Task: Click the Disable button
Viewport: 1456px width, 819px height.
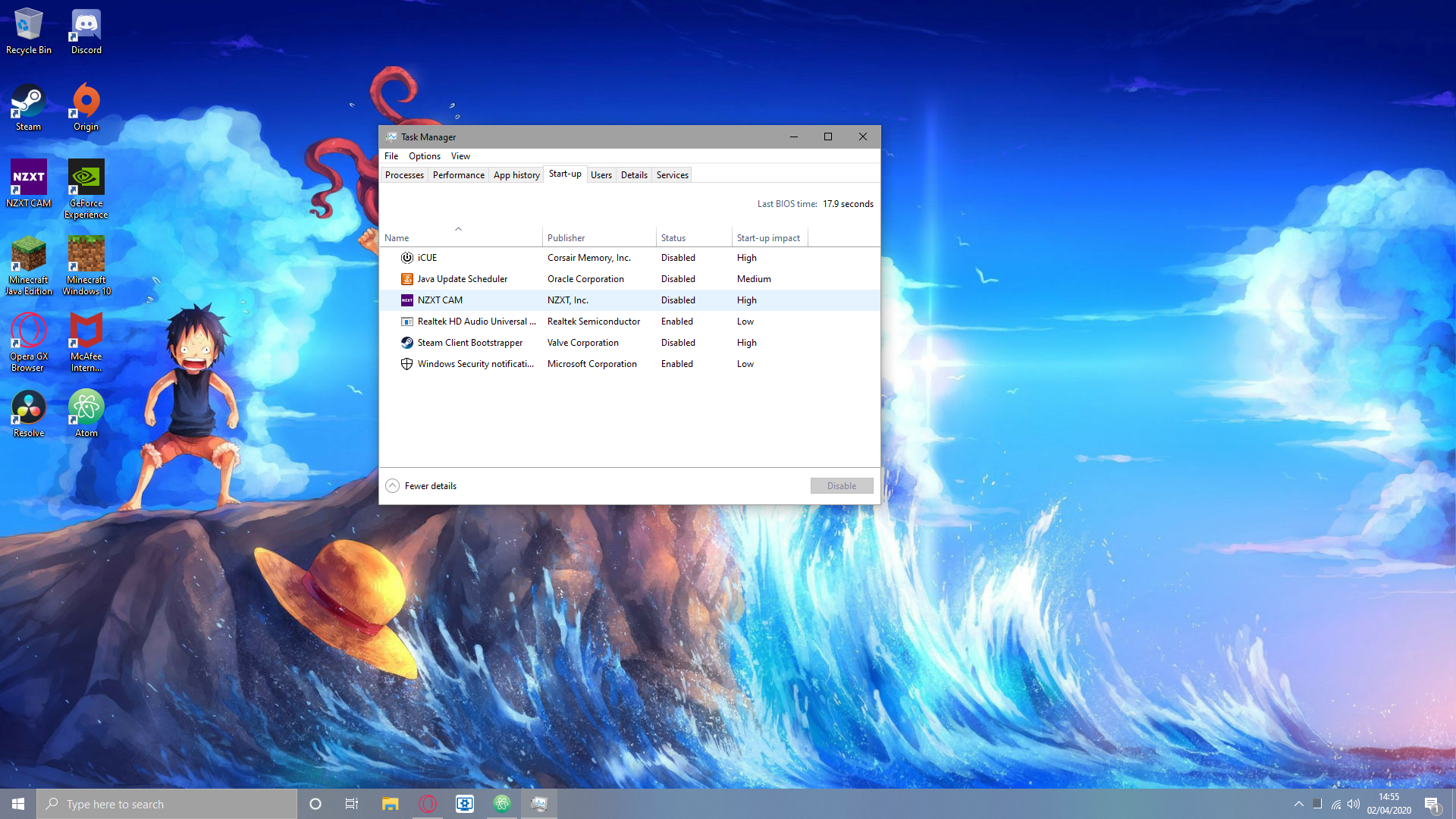Action: point(841,486)
